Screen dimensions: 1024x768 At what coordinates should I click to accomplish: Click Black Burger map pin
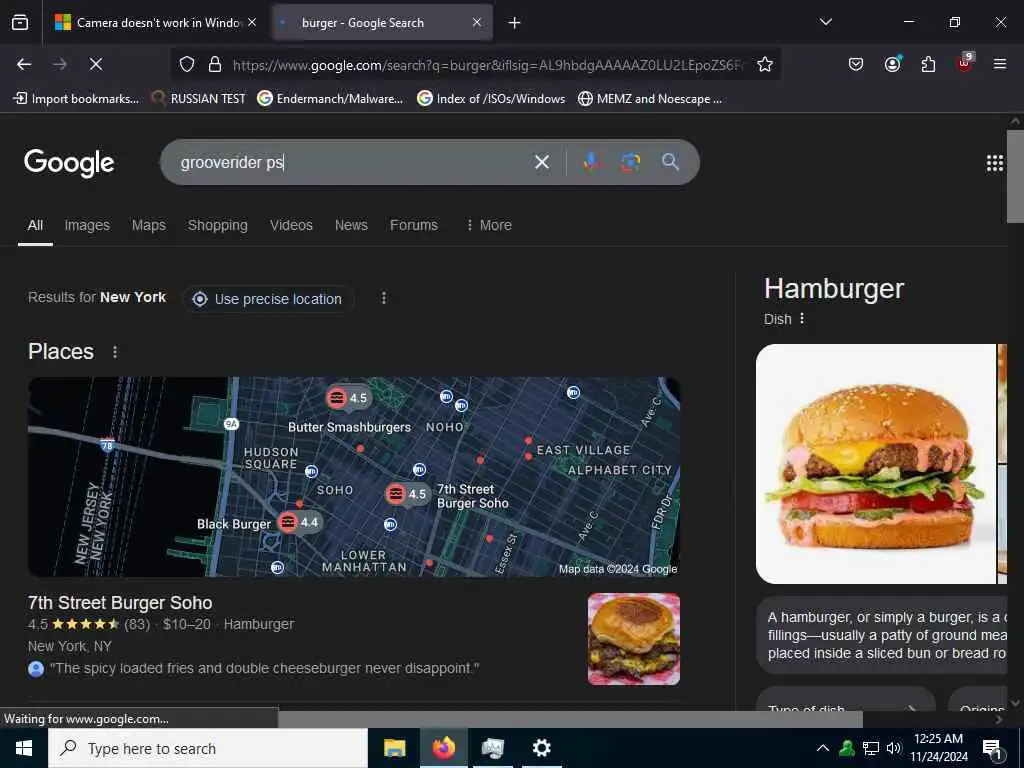(x=299, y=522)
